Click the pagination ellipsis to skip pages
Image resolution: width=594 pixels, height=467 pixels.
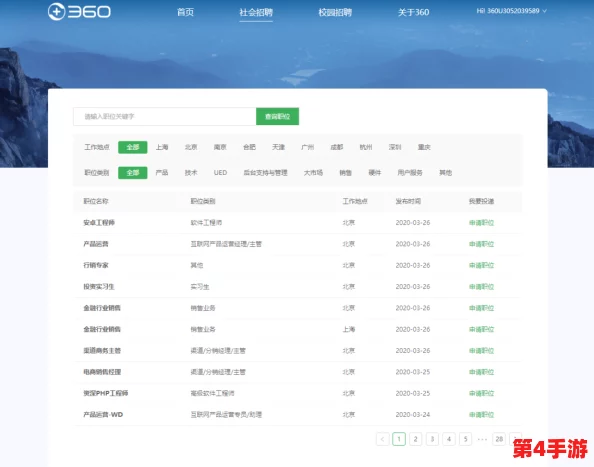[482, 439]
